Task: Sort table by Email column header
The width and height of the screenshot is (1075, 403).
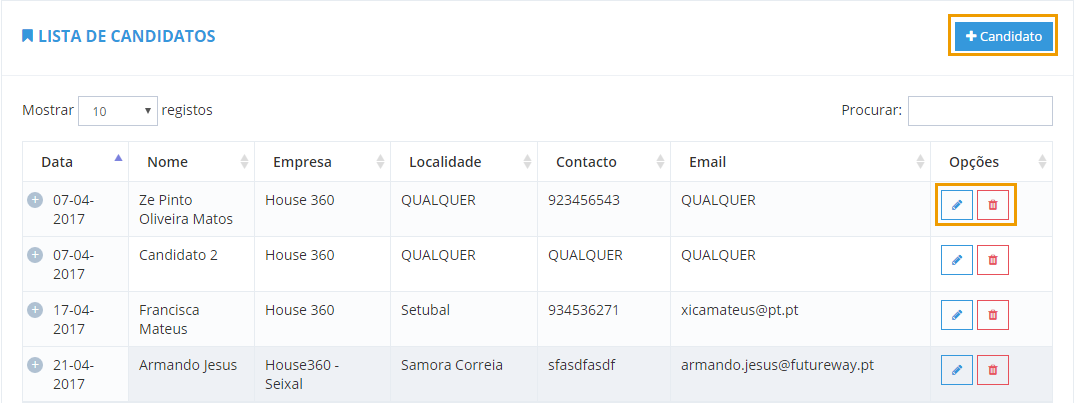Action: [x=801, y=162]
